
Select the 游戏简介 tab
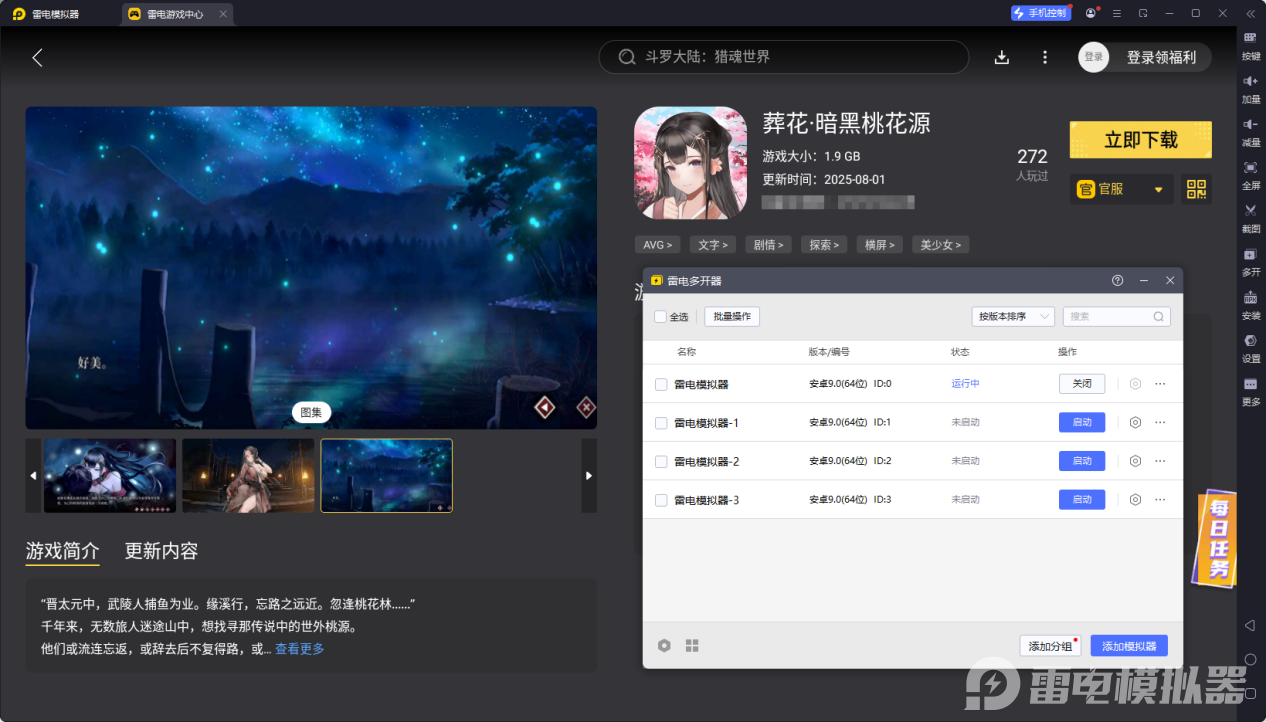tap(62, 551)
